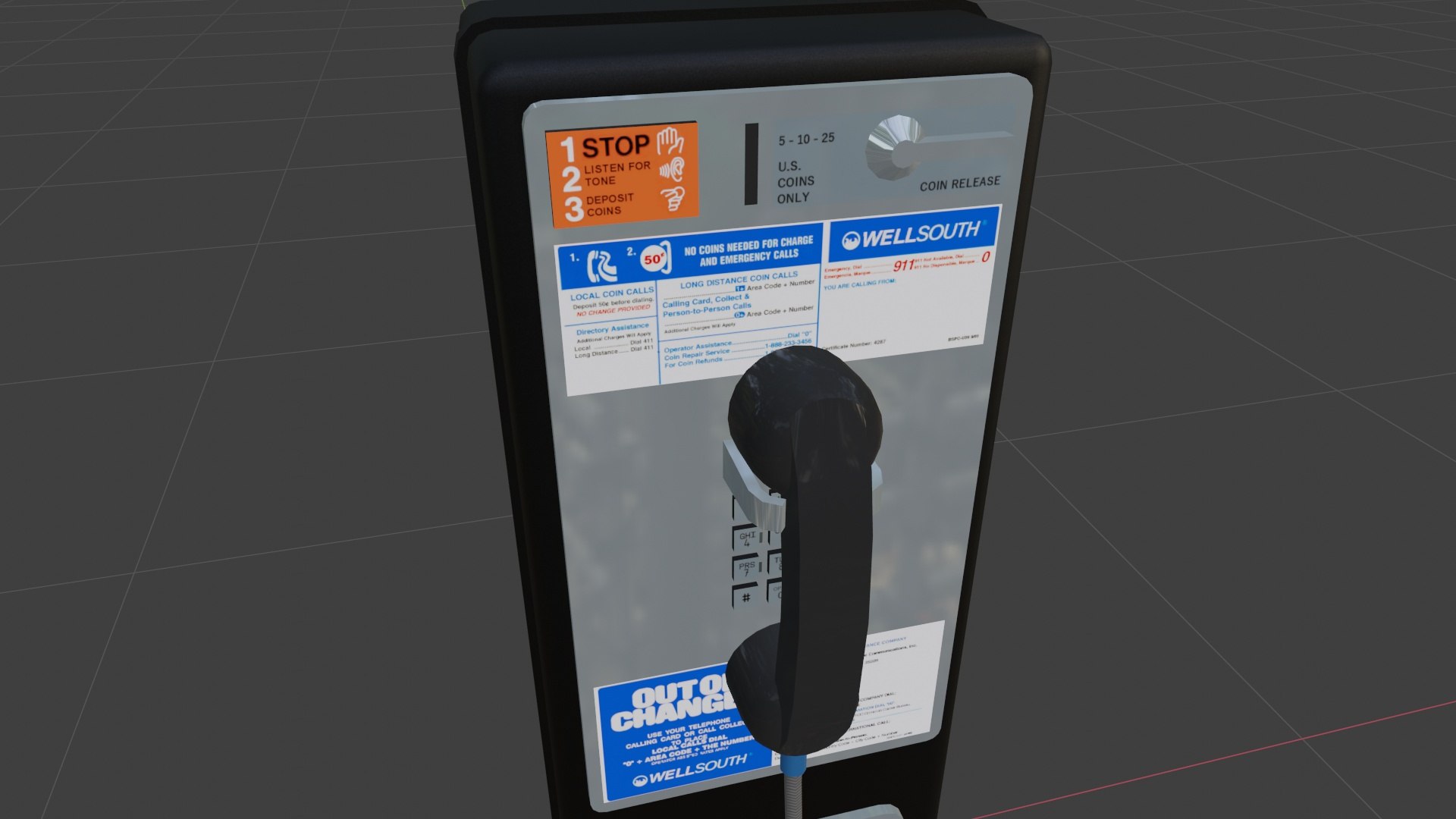Click the GHI 4 keypad key

[747, 539]
